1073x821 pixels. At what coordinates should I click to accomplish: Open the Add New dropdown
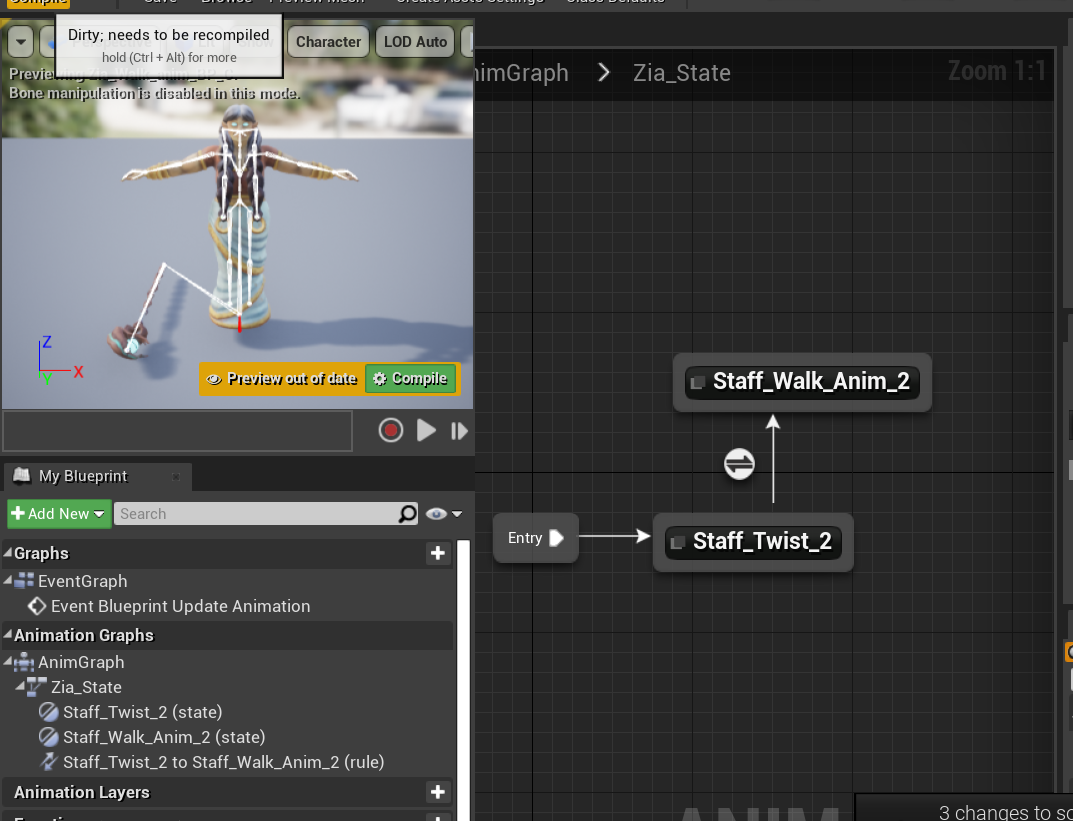pyautogui.click(x=58, y=514)
